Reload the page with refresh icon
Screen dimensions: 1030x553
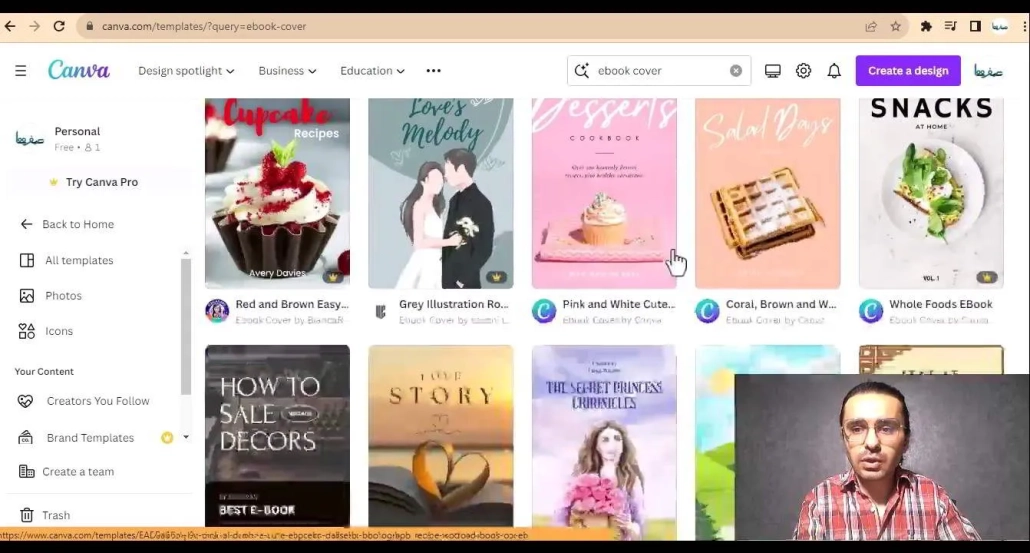[x=59, y=26]
